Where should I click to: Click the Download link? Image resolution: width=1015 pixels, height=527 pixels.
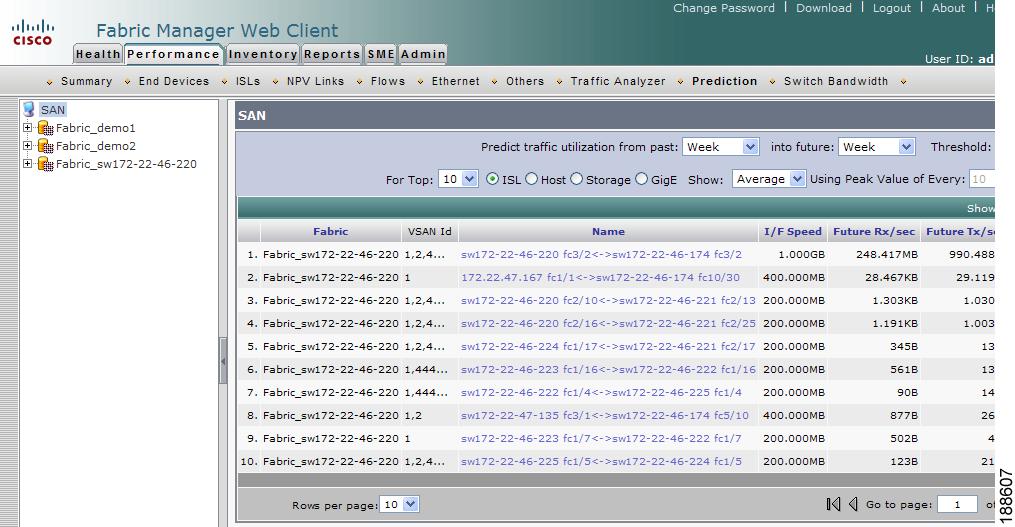pyautogui.click(x=823, y=8)
